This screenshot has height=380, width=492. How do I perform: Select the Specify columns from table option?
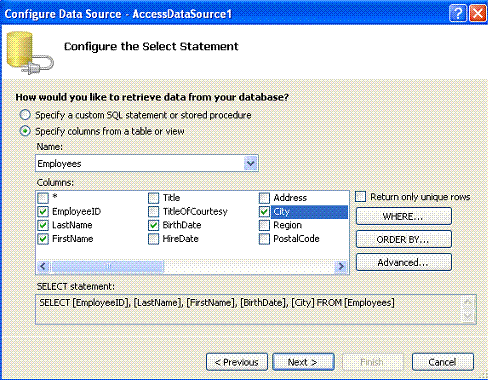click(x=25, y=131)
